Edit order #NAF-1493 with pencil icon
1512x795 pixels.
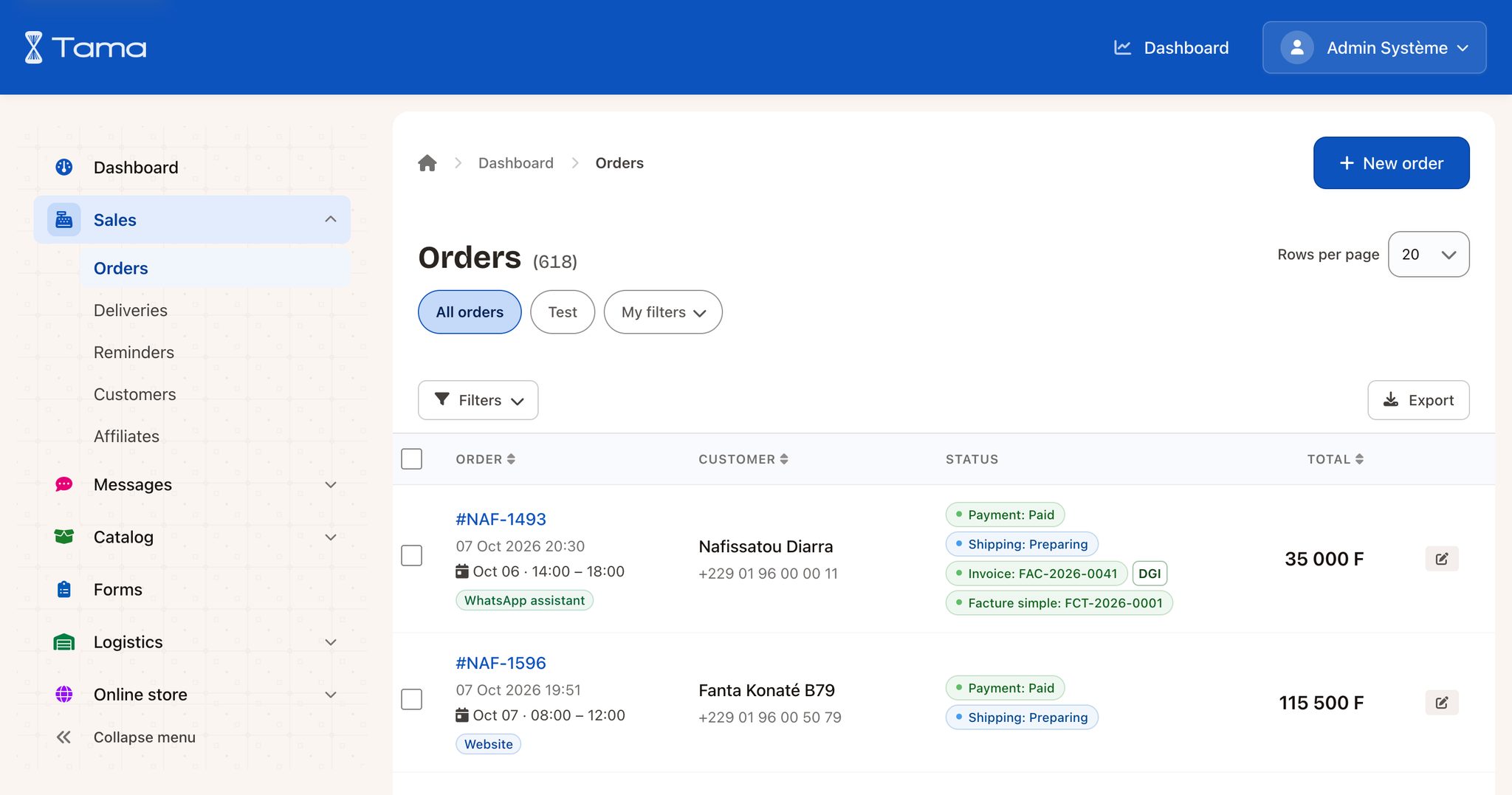1442,559
